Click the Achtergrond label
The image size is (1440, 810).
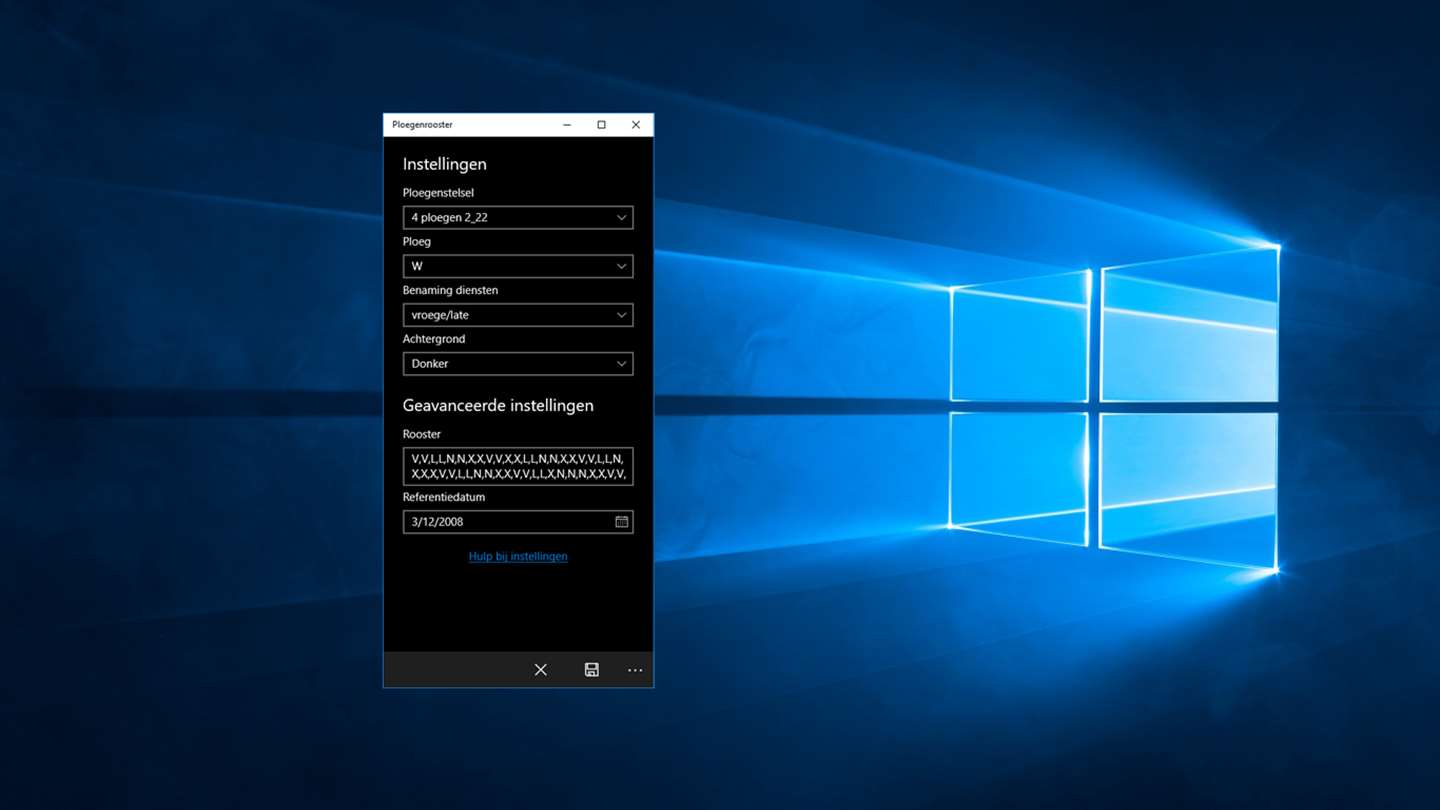434,339
